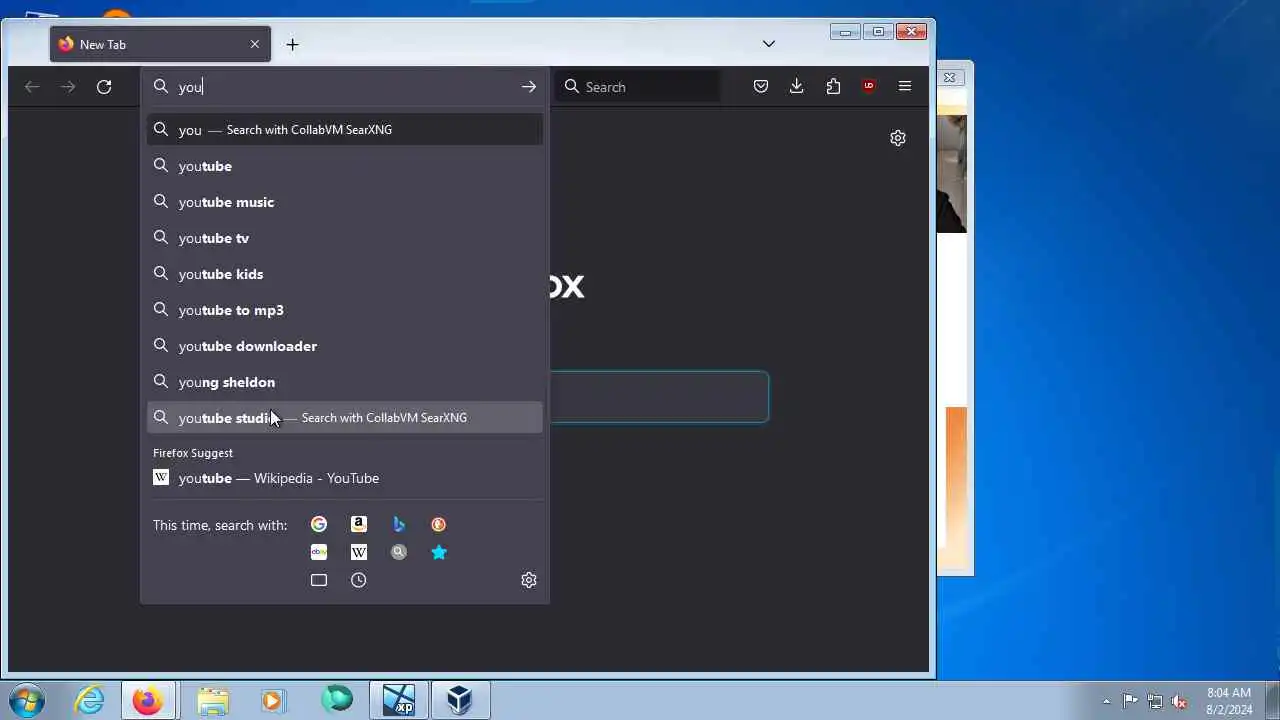The height and width of the screenshot is (720, 1280).
Task: Open the Firefox application menu
Action: 905,87
